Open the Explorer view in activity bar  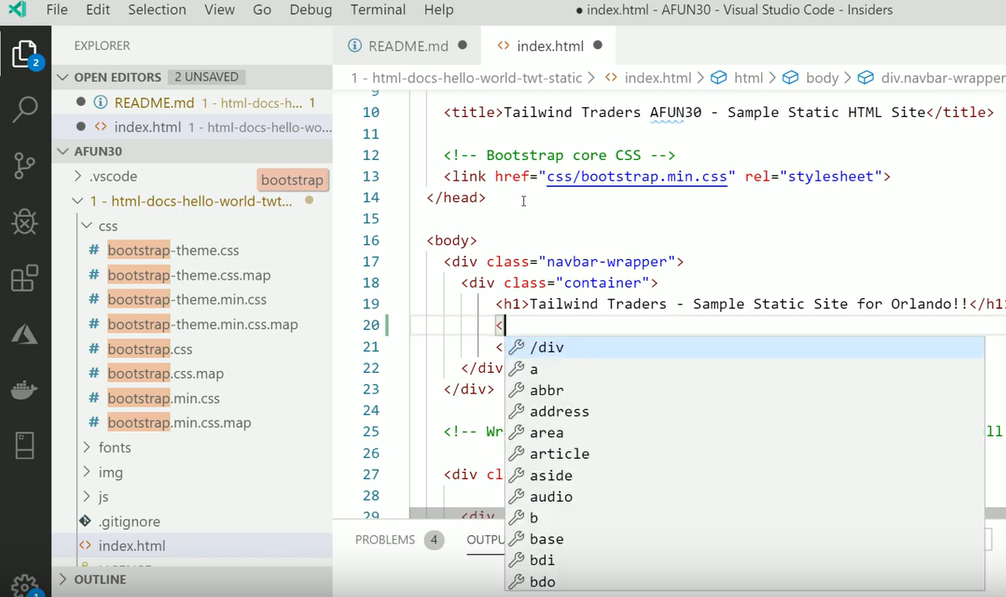[25, 54]
